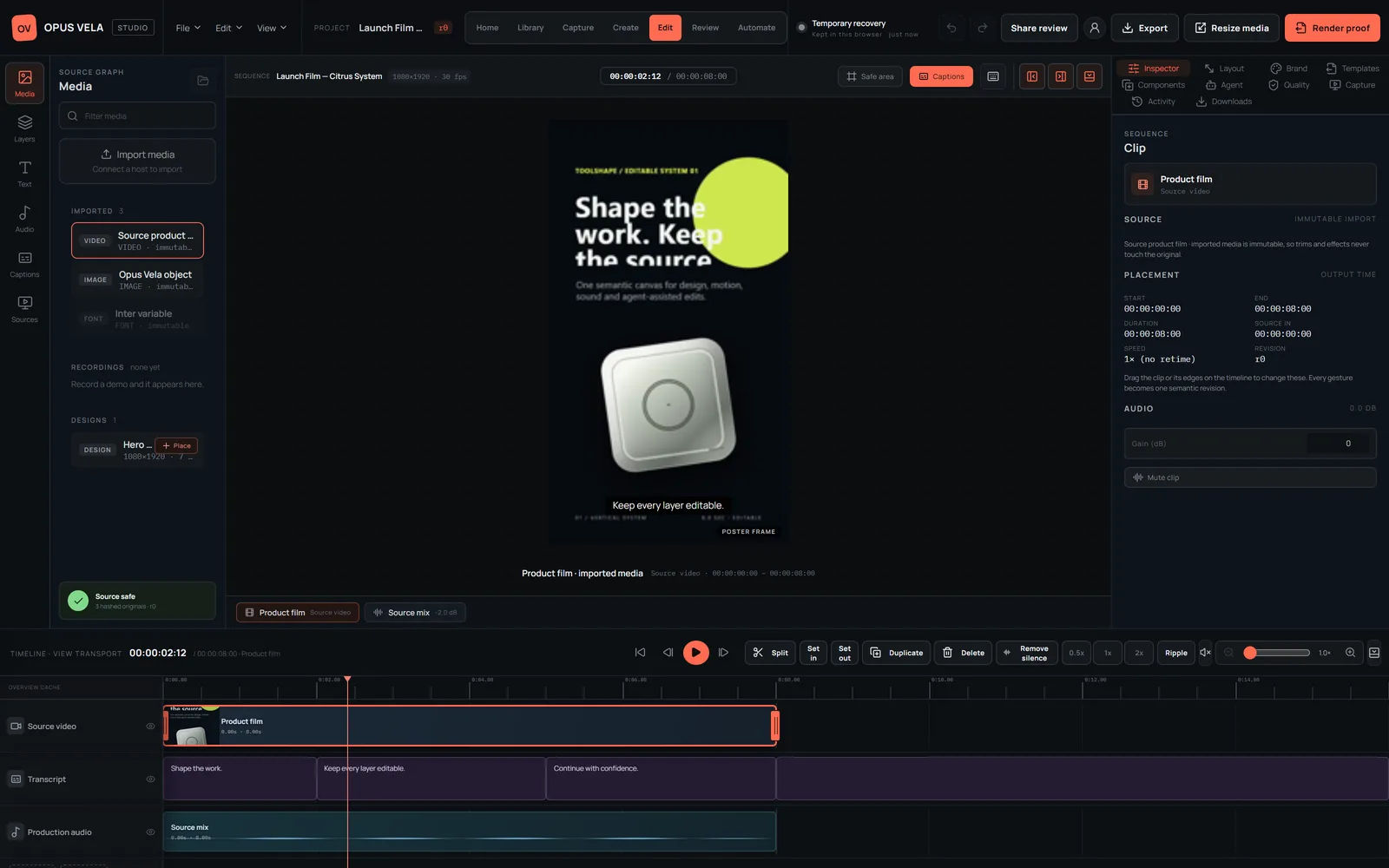Click the fit timeline icon
The width and height of the screenshot is (1389, 868).
pyautogui.click(x=1374, y=653)
